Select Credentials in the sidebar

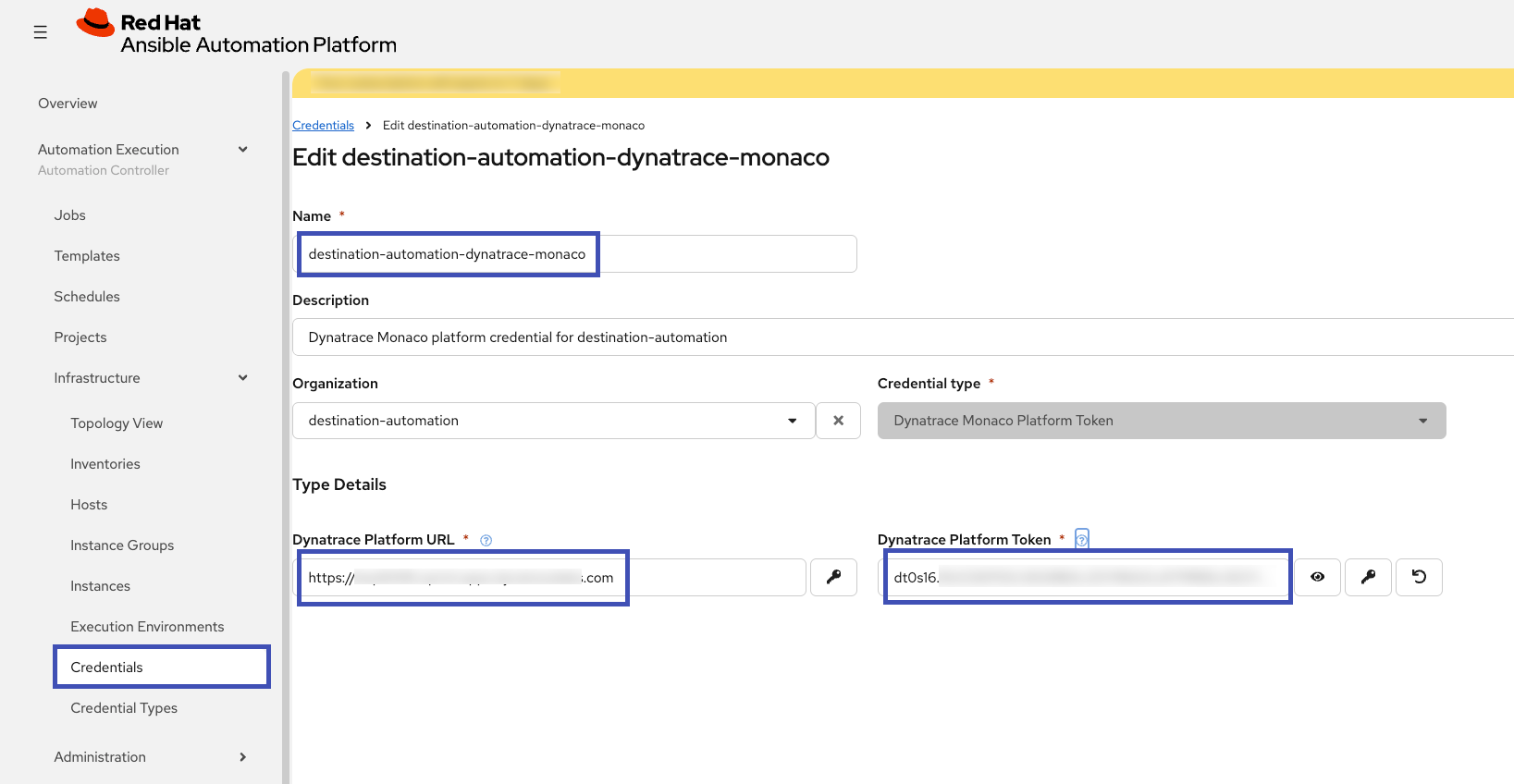pos(162,668)
